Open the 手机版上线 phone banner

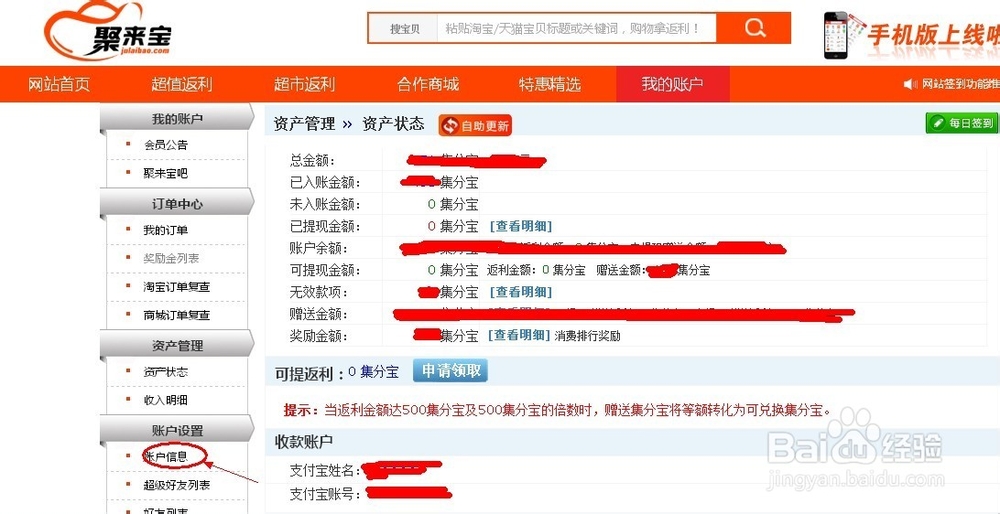(911, 35)
